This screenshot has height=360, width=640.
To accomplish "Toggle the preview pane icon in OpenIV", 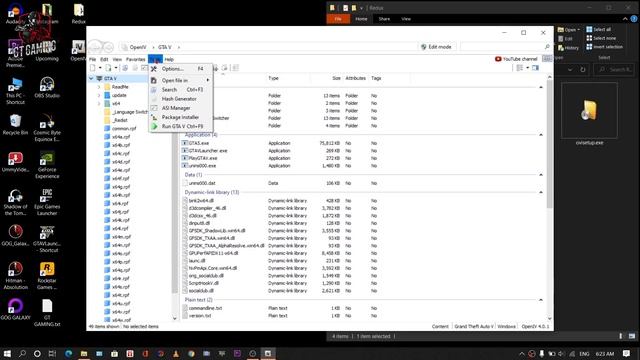I will [x=536, y=68].
